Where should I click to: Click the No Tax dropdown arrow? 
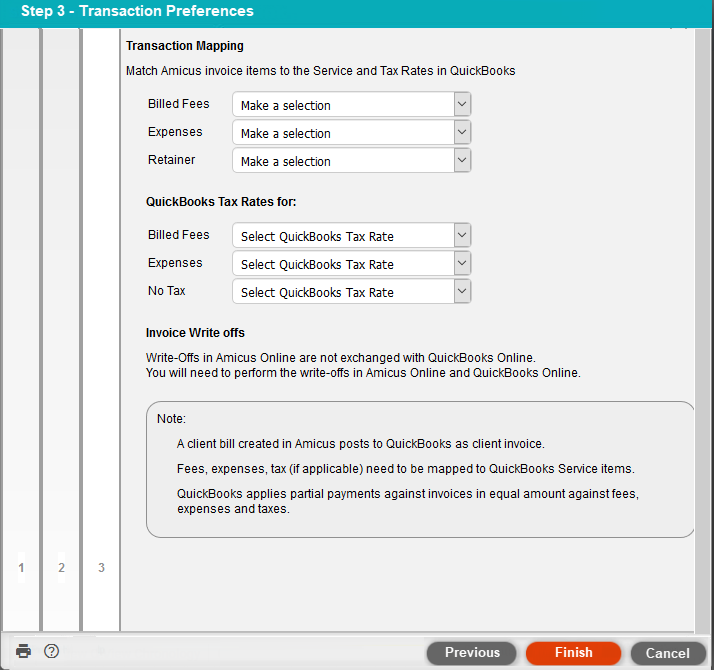pyautogui.click(x=461, y=292)
